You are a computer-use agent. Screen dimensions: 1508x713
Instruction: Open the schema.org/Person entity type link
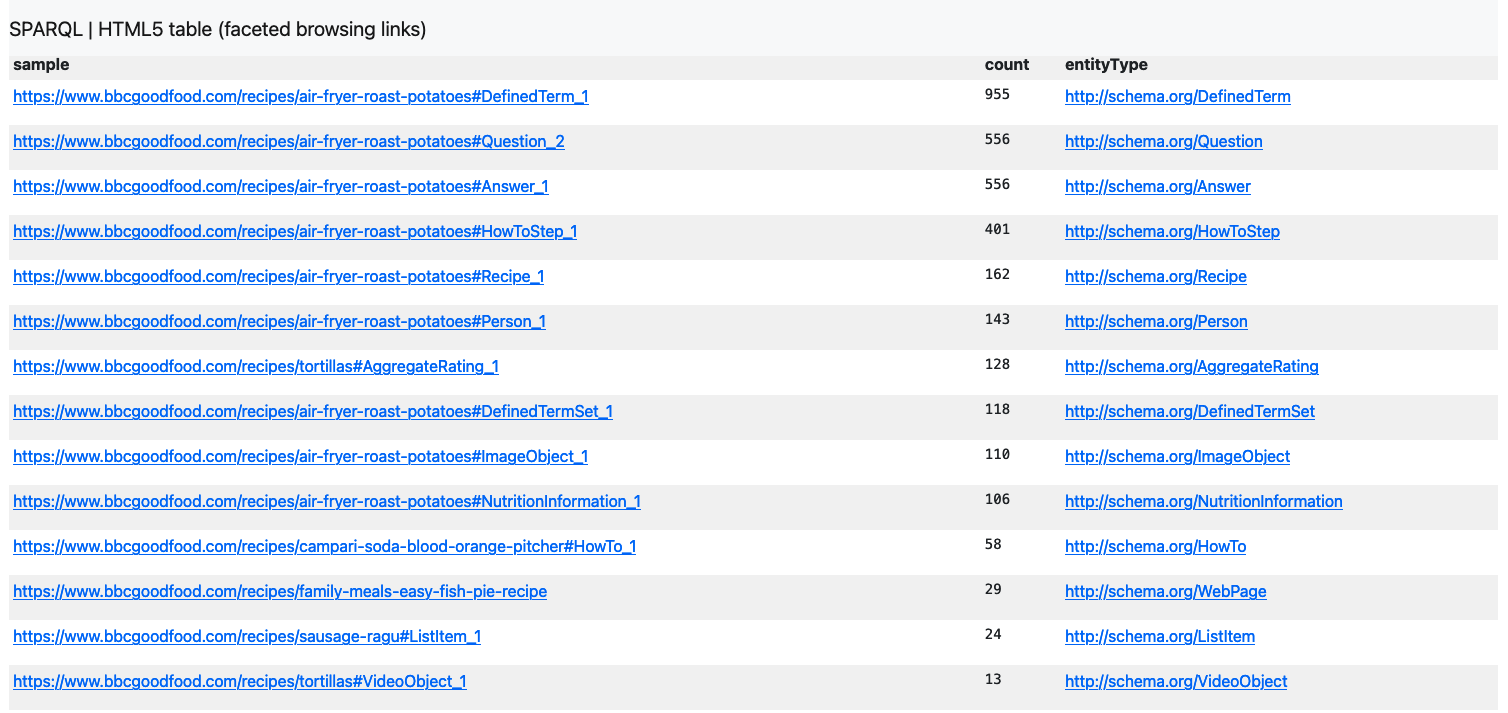(1156, 322)
